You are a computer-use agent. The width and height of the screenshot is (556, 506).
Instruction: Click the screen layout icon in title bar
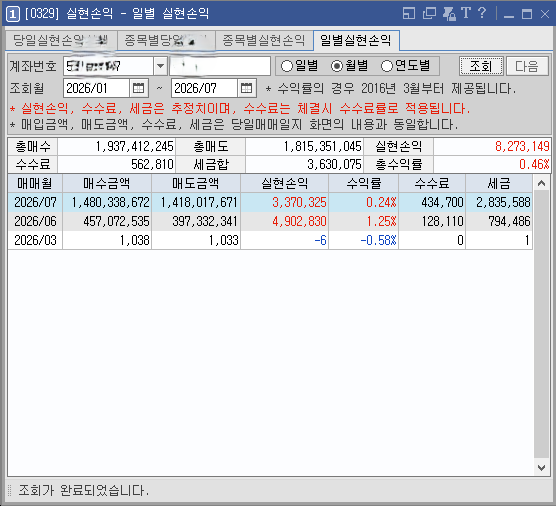point(409,14)
